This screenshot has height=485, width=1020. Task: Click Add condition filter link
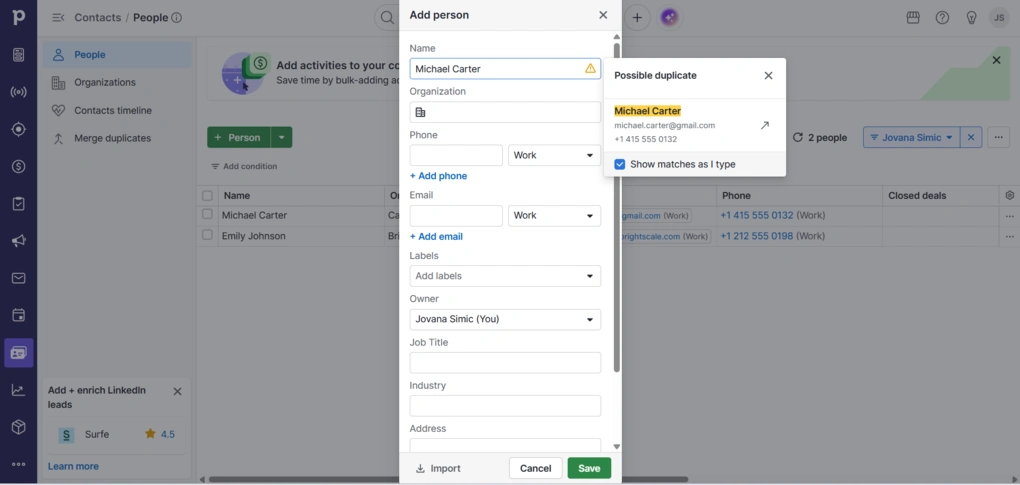[x=244, y=166]
